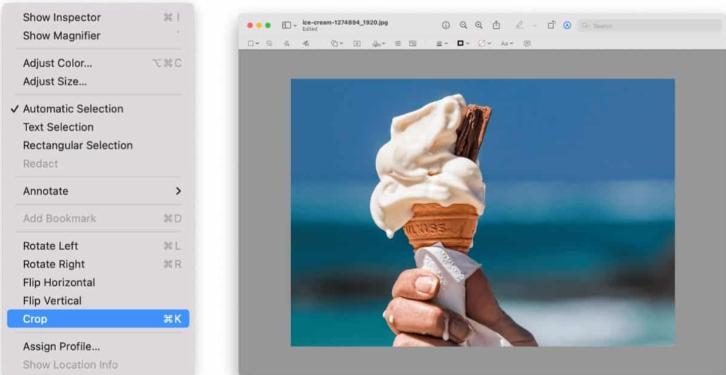Click the Adjust Size toolbar icon
This screenshot has width=726, height=375.
[413, 44]
